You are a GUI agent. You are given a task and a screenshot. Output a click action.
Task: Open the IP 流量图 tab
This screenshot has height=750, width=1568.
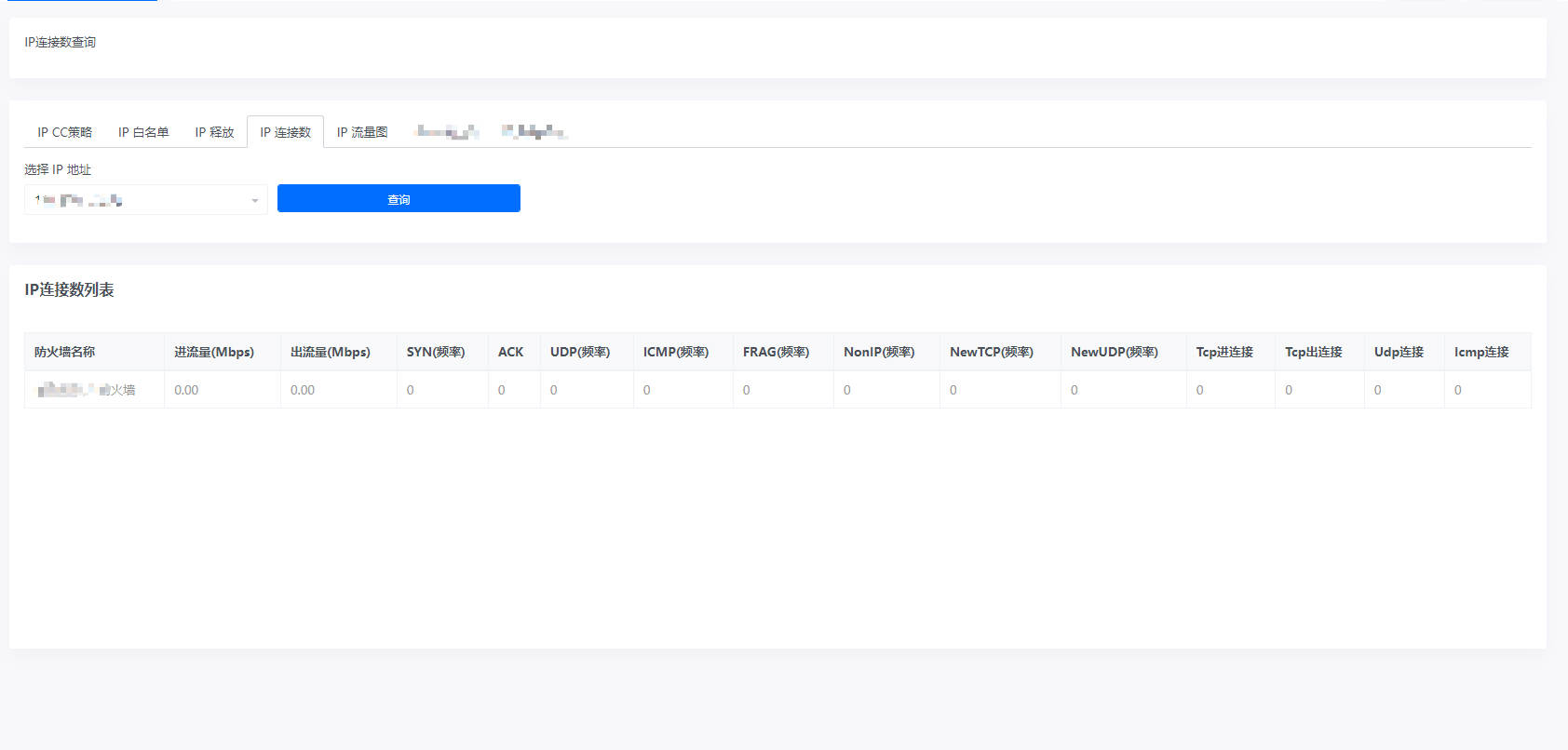point(362,132)
